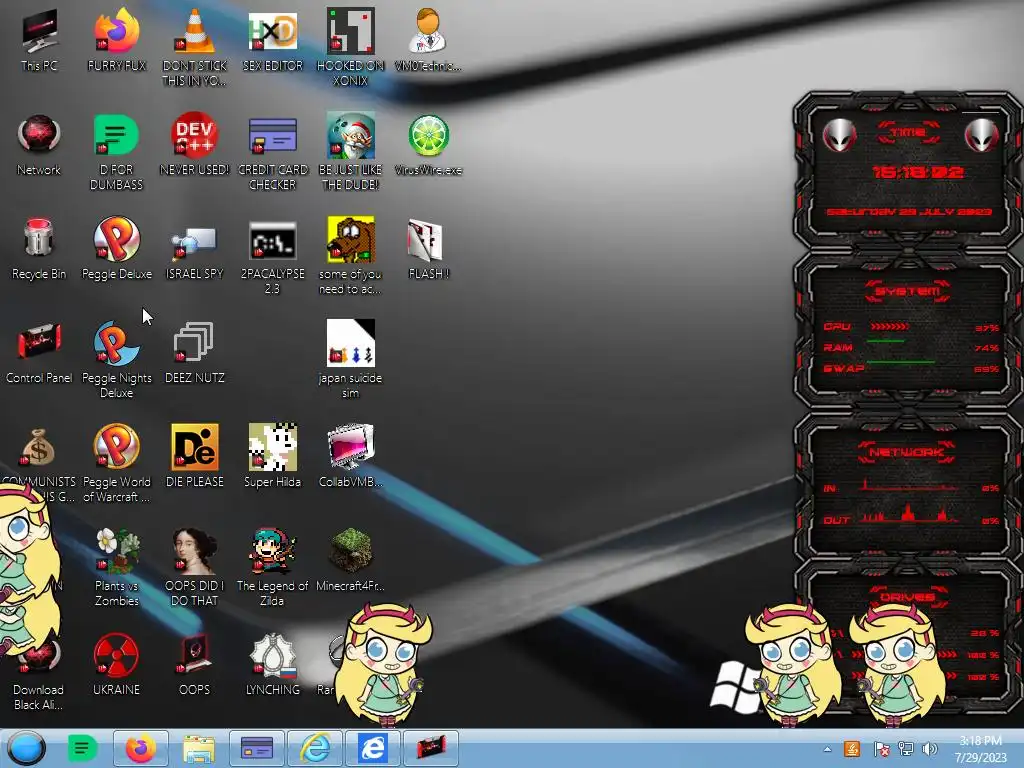Click the orange tray notification icon
Viewport: 1024px width, 768px height.
coord(852,749)
